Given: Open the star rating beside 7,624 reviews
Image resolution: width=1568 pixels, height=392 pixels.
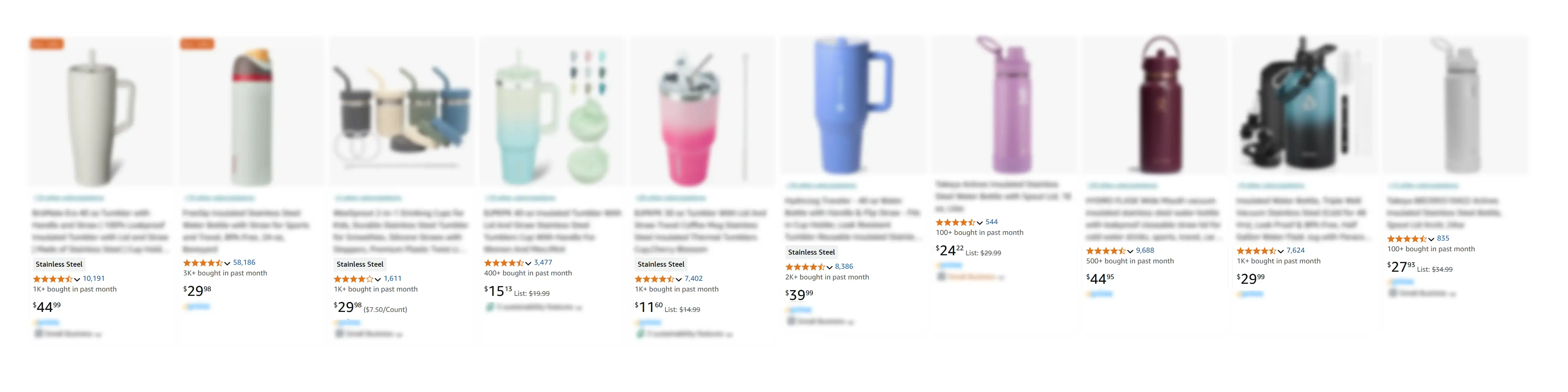Looking at the screenshot, I should (1256, 250).
